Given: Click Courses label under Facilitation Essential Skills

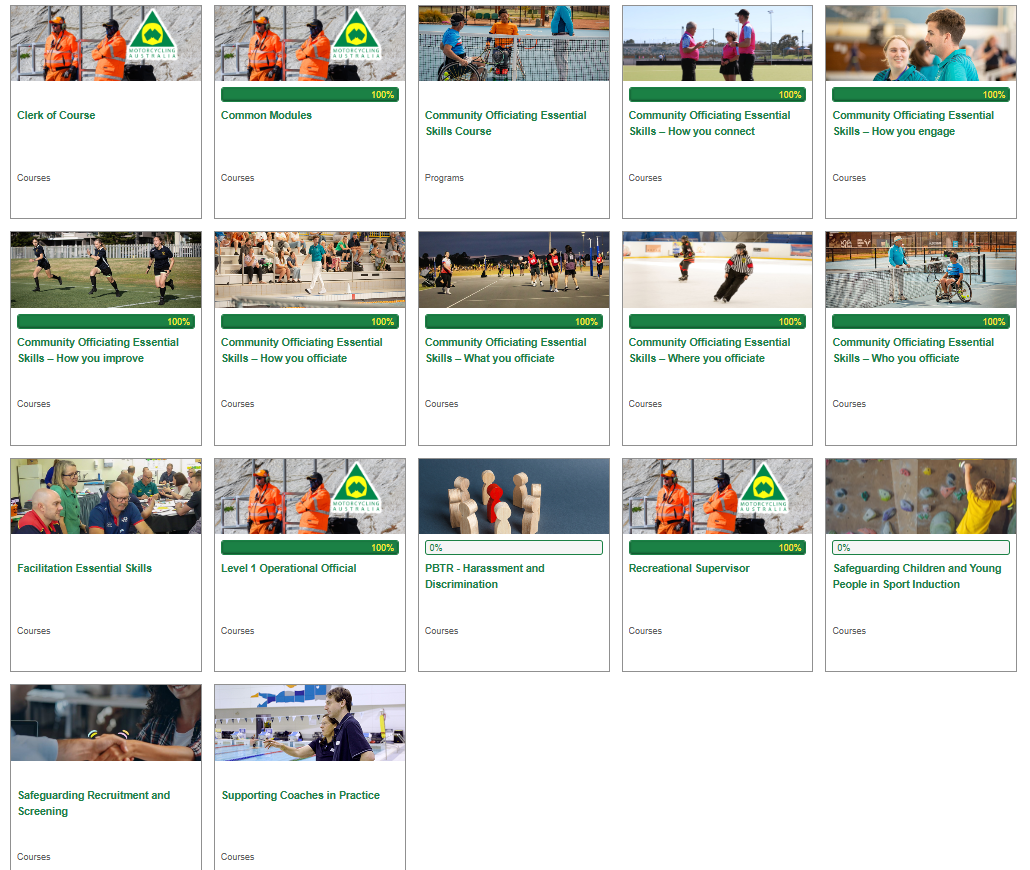Looking at the screenshot, I should point(34,631).
